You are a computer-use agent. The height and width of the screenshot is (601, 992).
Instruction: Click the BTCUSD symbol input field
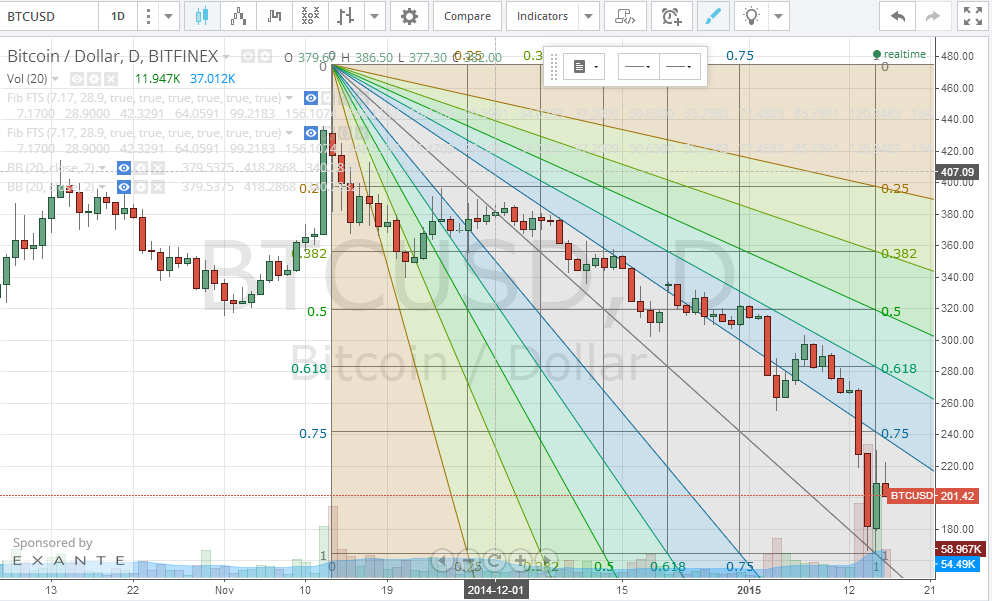click(x=49, y=16)
